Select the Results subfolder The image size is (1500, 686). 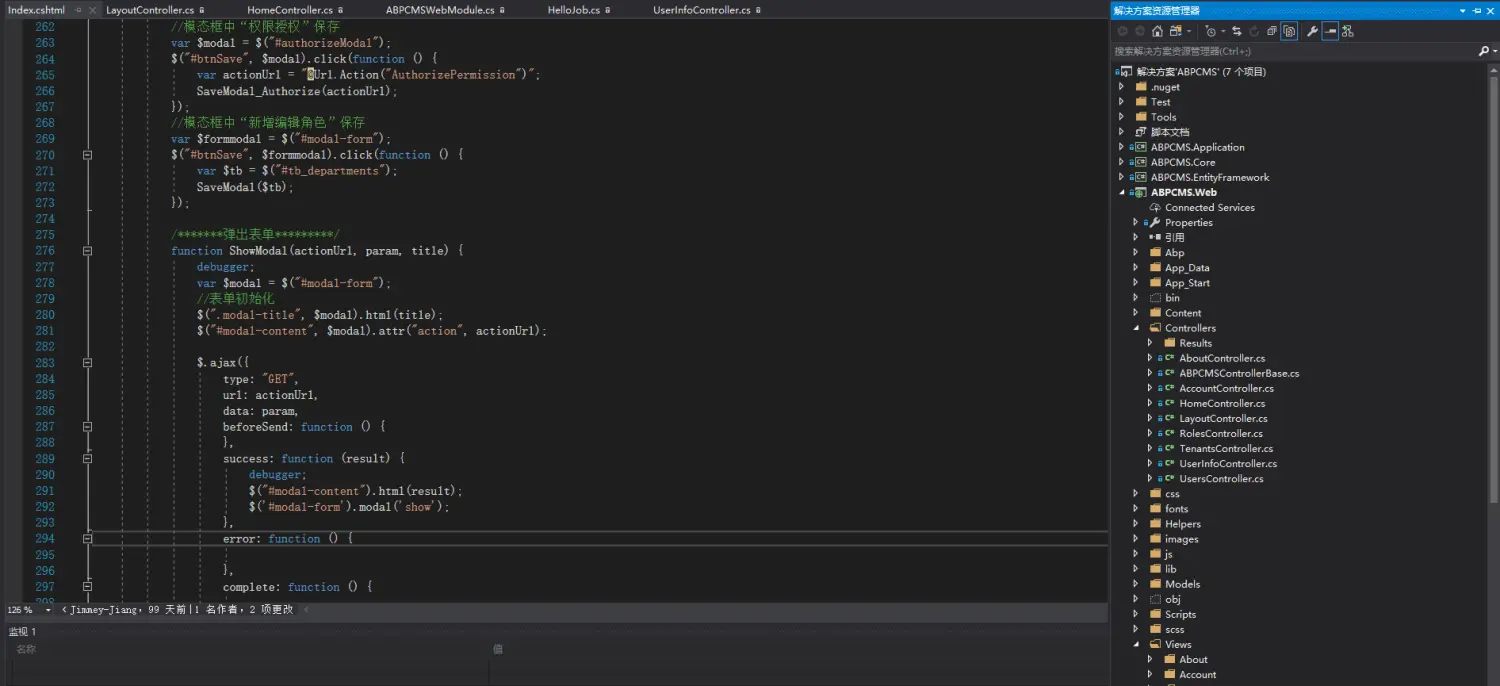[x=1195, y=343]
